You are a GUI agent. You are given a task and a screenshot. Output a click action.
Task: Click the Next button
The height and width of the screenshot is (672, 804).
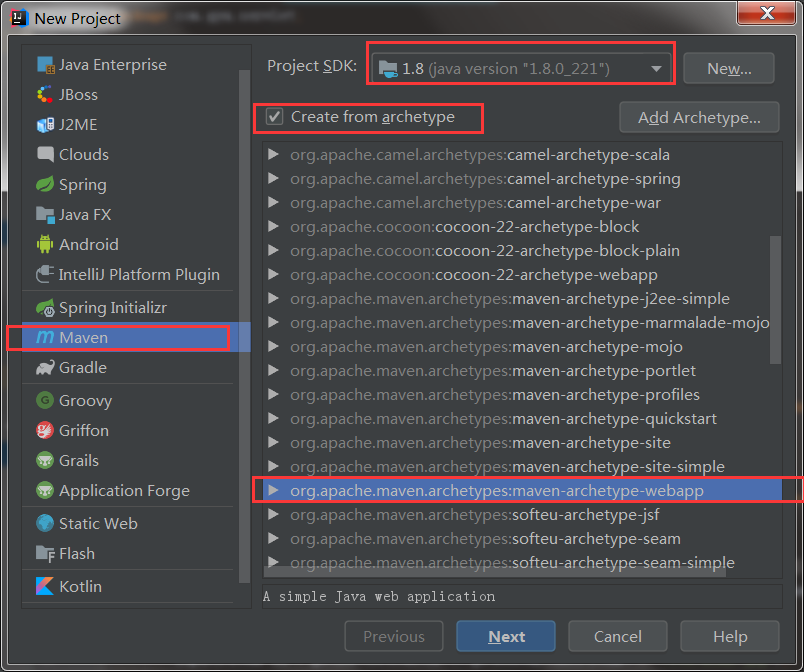506,636
